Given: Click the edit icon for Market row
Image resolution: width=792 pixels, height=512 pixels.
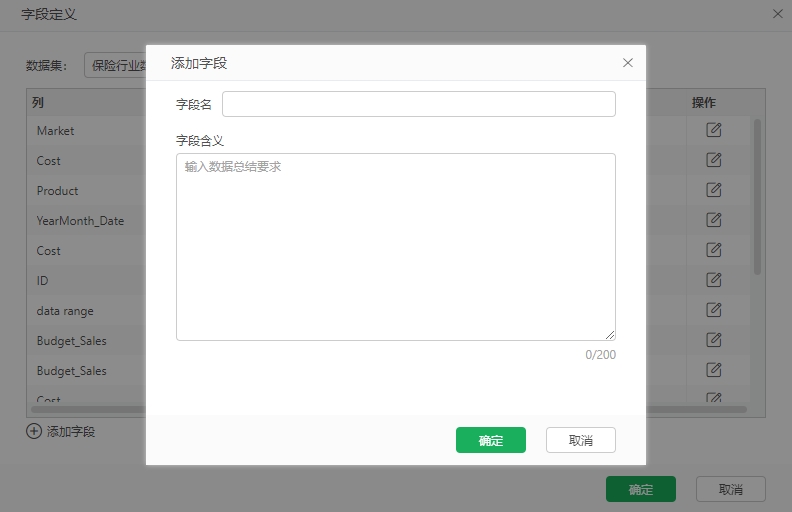Looking at the screenshot, I should coord(713,130).
